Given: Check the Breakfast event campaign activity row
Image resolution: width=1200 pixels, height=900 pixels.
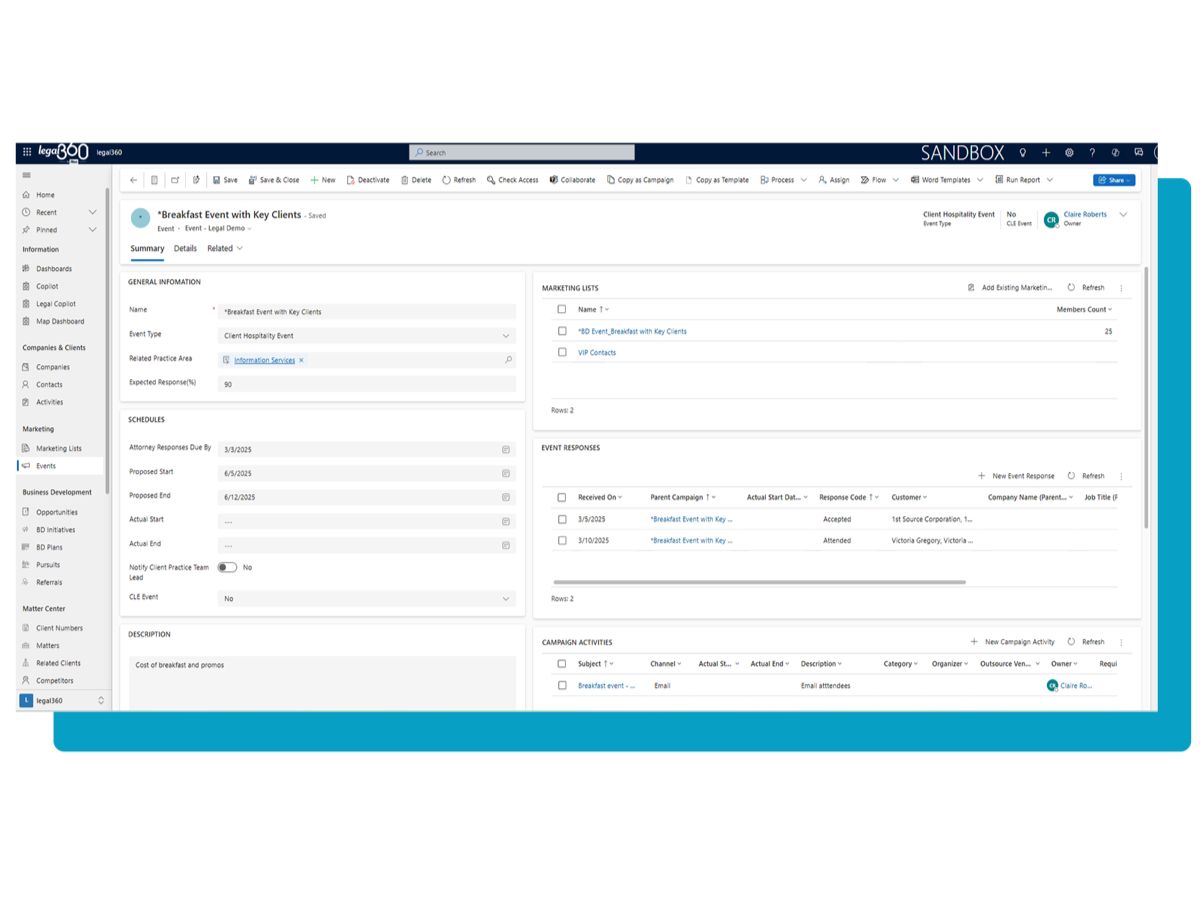Looking at the screenshot, I should (562, 685).
